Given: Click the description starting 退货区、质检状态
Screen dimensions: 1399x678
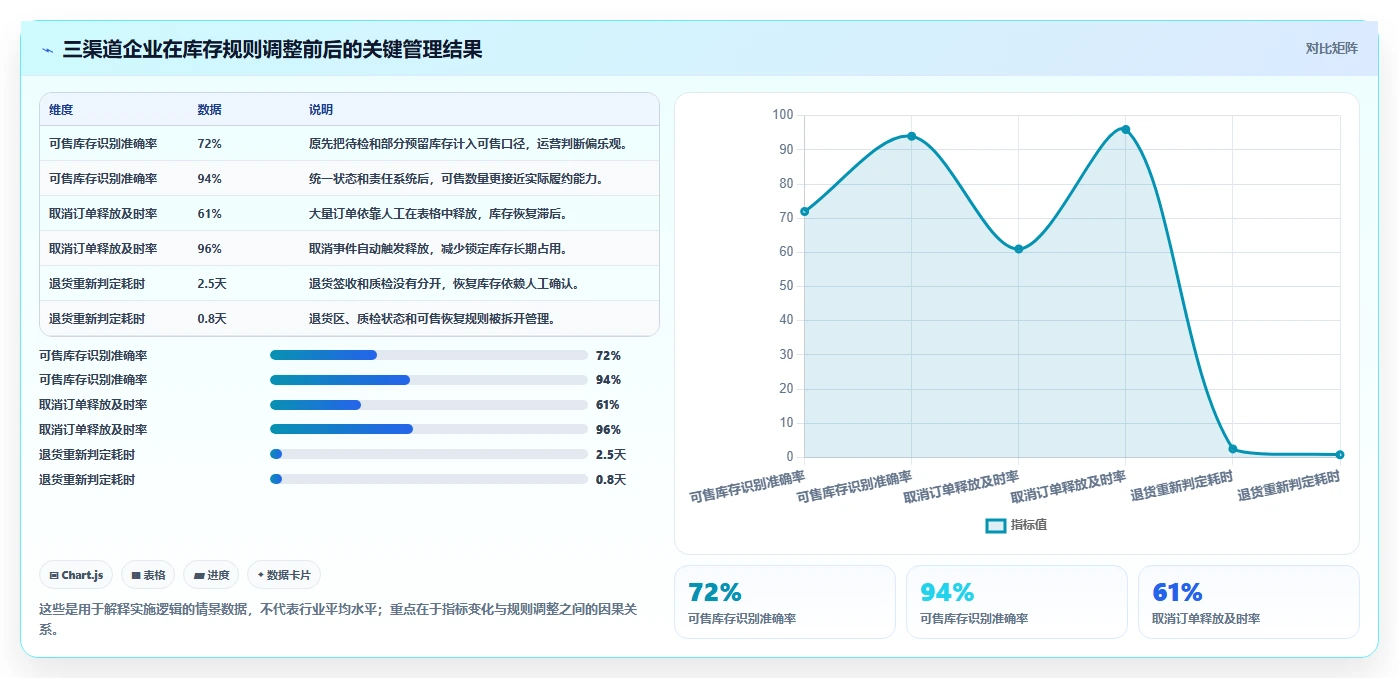Looking at the screenshot, I should [x=433, y=319].
